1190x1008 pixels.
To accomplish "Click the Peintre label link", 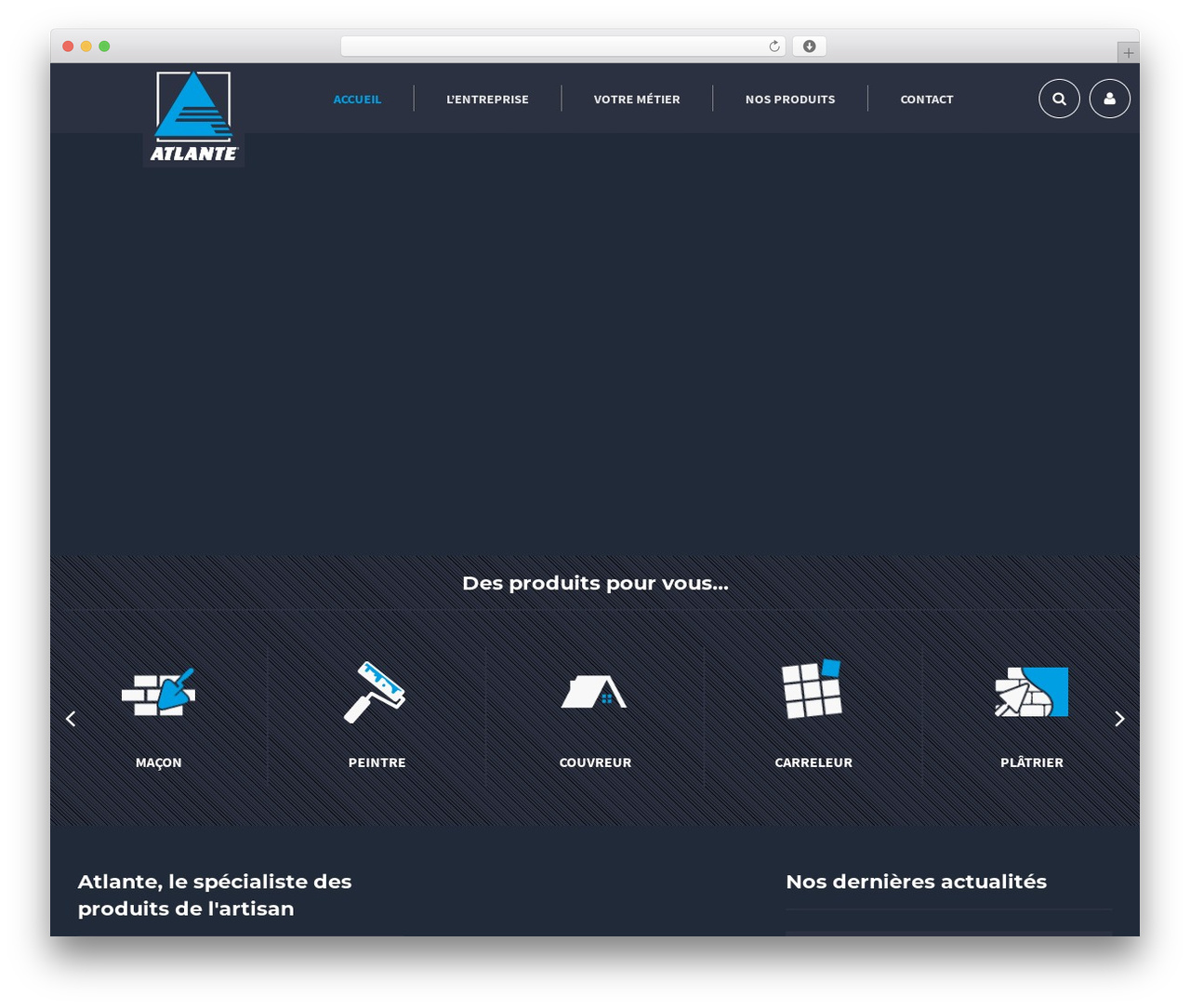I will [377, 763].
